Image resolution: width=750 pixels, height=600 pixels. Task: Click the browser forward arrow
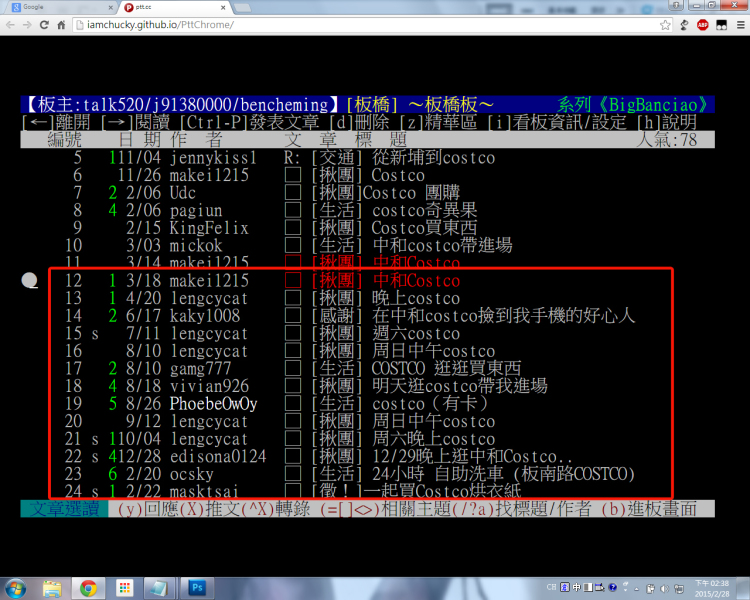tap(27, 25)
